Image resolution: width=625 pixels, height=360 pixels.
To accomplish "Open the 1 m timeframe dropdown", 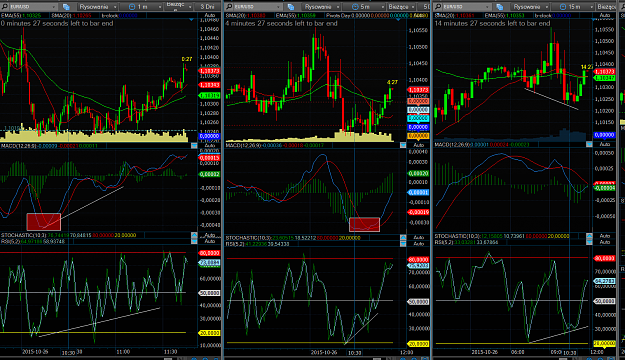I will [x=159, y=7].
